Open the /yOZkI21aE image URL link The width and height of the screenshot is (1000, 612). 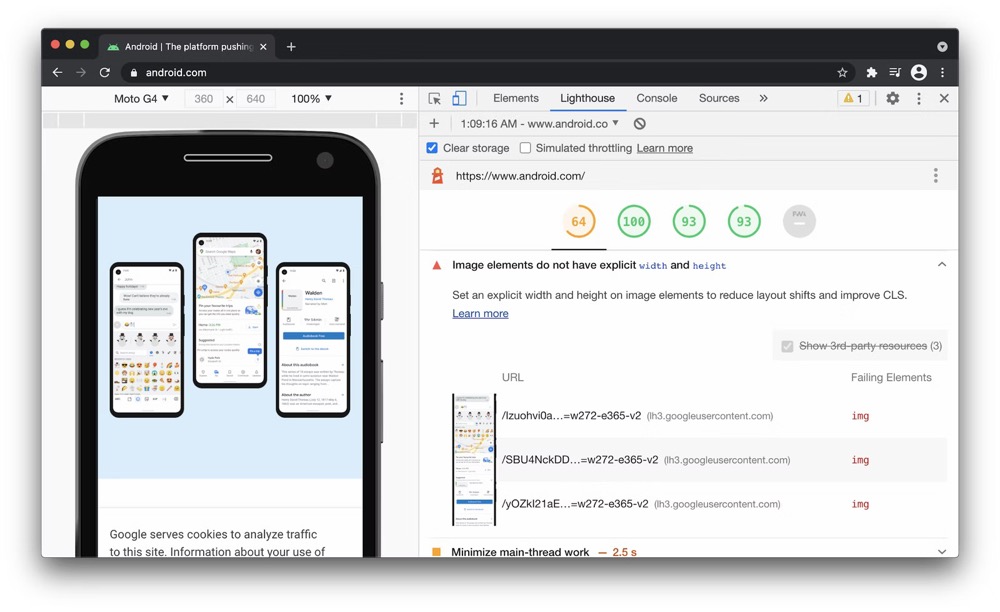tap(575, 504)
